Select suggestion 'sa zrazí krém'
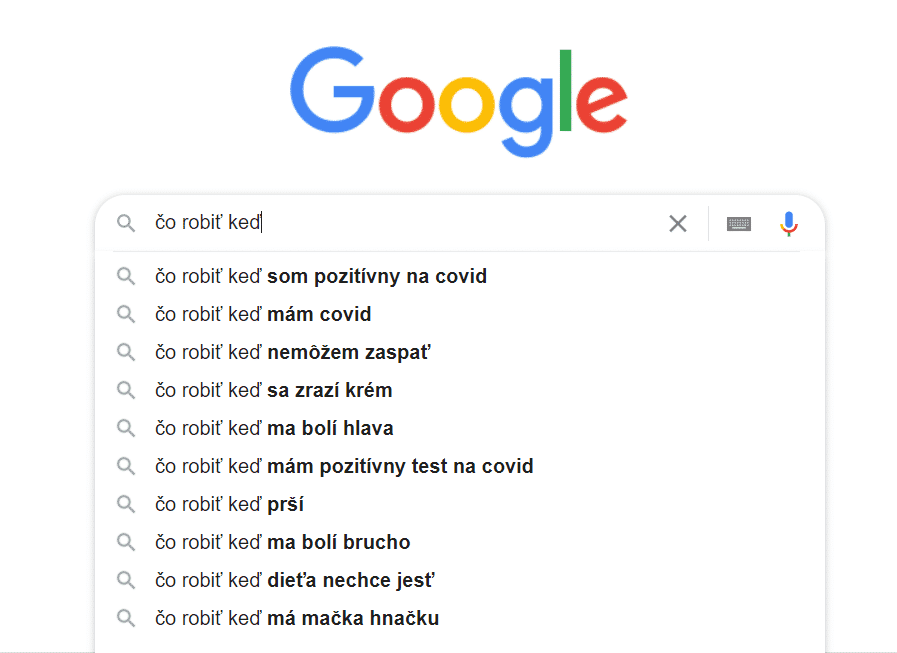Image resolution: width=897 pixels, height=653 pixels. pyautogui.click(x=460, y=390)
